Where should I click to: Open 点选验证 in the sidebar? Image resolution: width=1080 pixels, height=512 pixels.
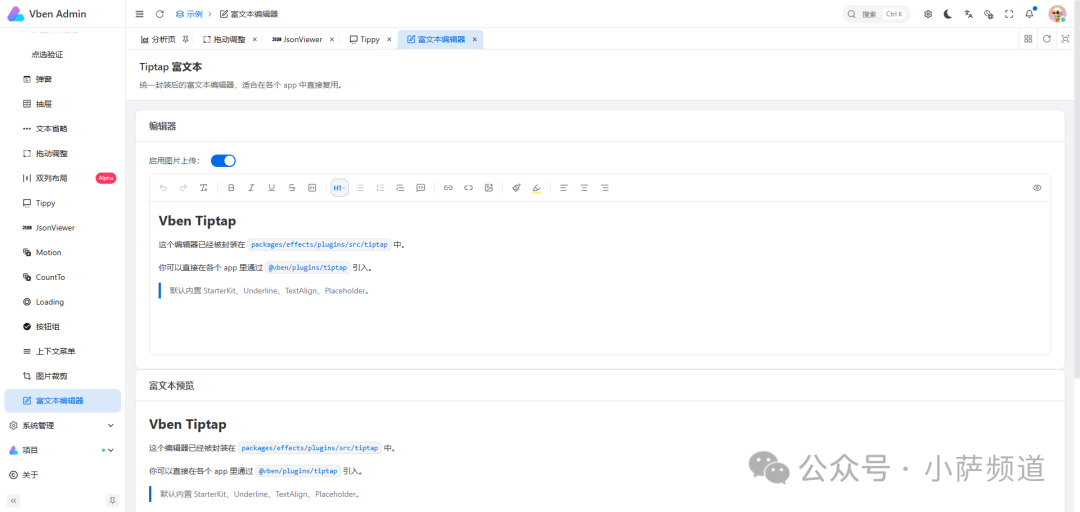click(x=63, y=54)
